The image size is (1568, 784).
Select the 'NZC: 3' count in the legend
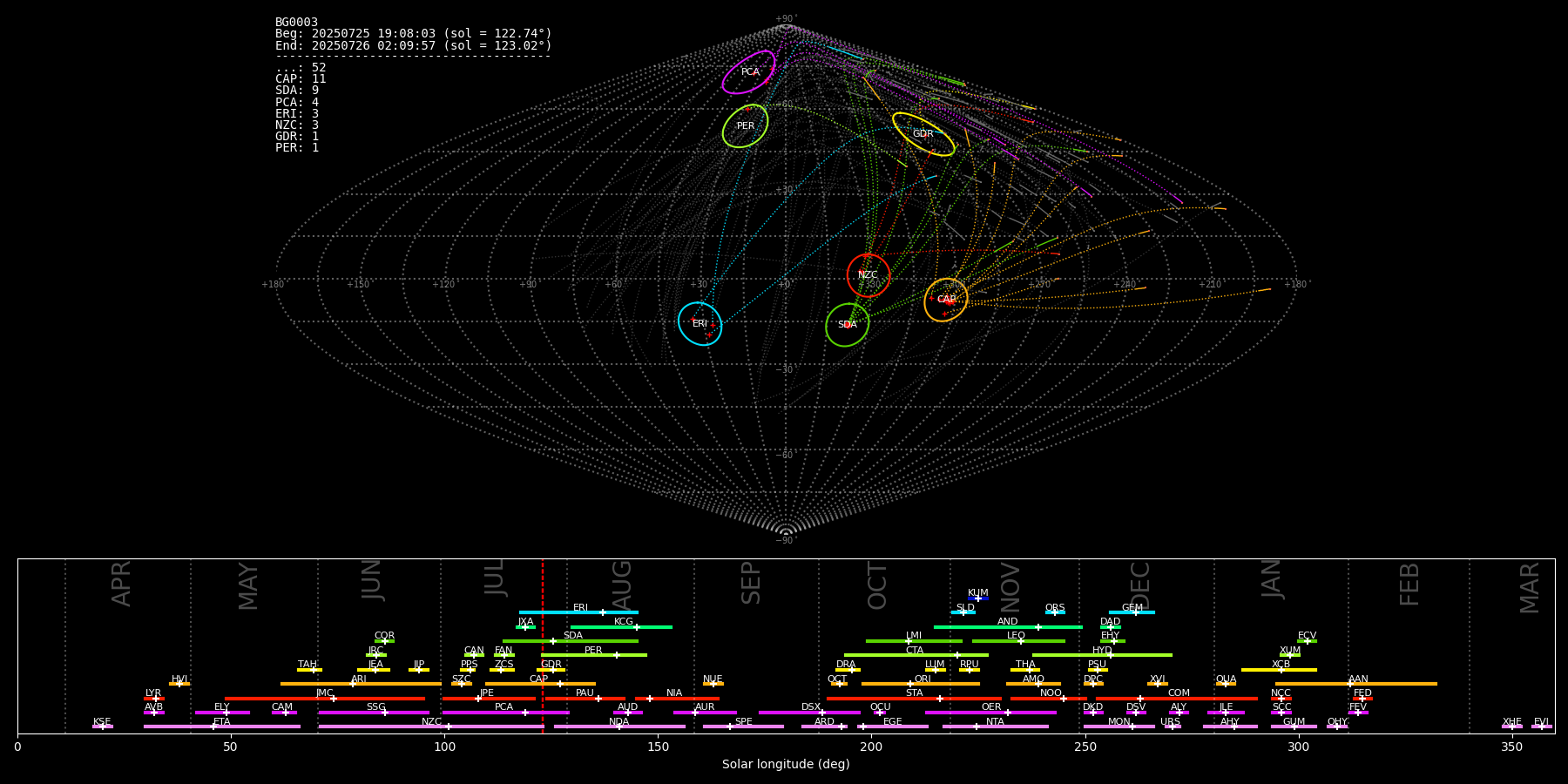click(297, 125)
